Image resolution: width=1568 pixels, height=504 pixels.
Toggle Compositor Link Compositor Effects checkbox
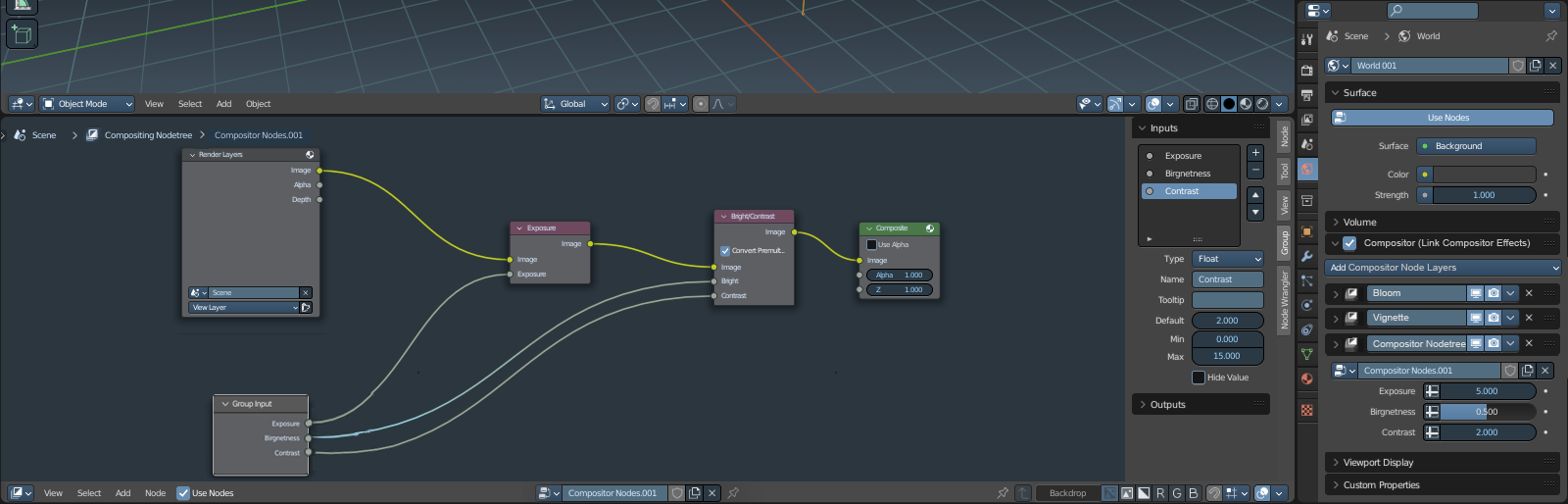click(x=1349, y=243)
